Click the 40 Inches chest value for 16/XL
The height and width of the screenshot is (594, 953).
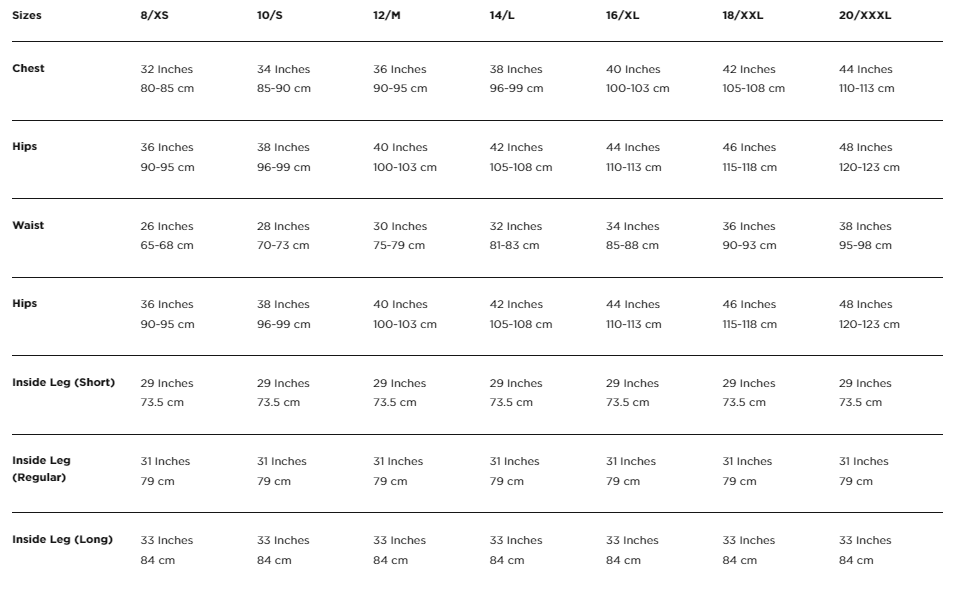[x=633, y=69]
